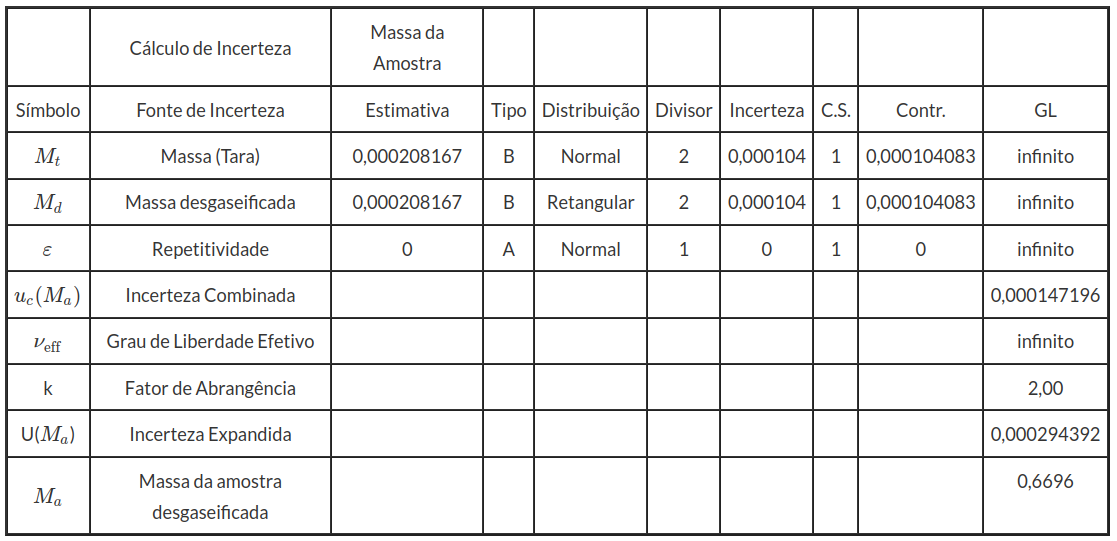Select the "Massa (Tara)" source cell

click(210, 157)
